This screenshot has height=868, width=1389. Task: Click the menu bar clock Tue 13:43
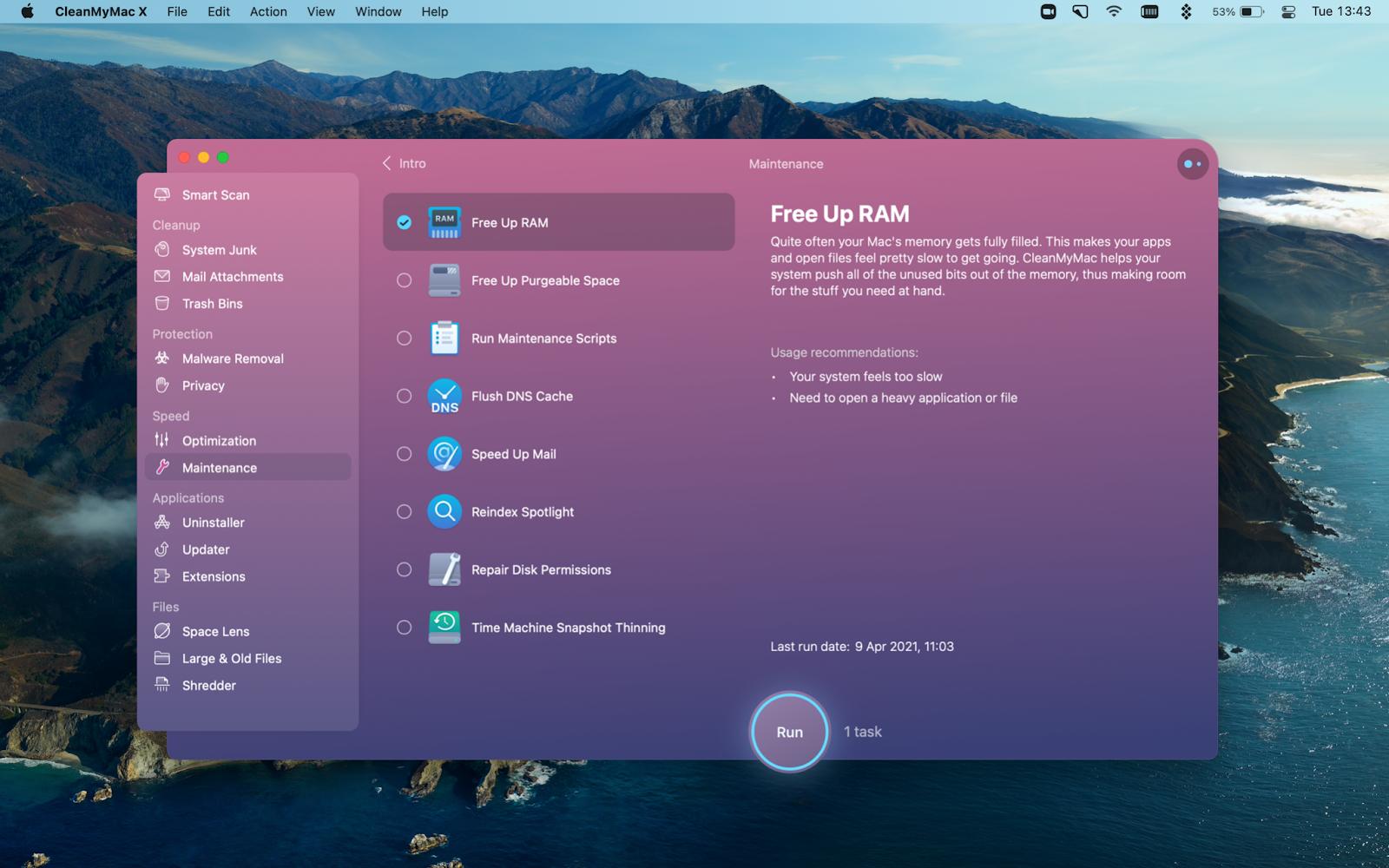point(1341,11)
